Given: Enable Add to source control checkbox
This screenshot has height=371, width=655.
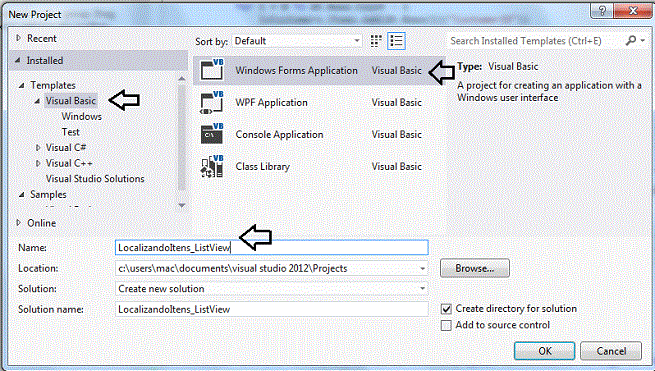Looking at the screenshot, I should pos(446,325).
